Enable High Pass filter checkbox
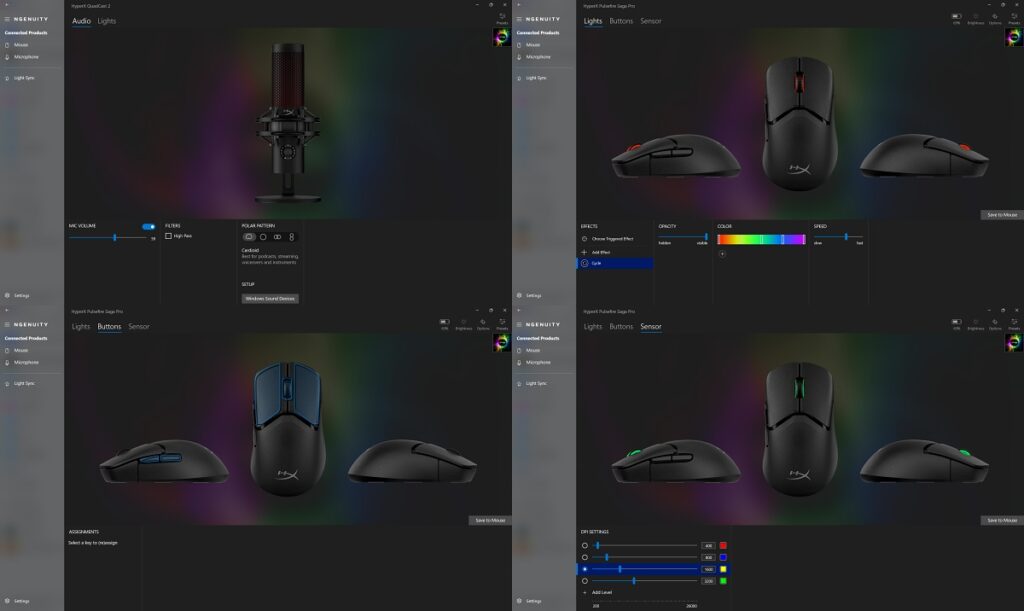The image size is (1024, 611). pyautogui.click(x=168, y=236)
